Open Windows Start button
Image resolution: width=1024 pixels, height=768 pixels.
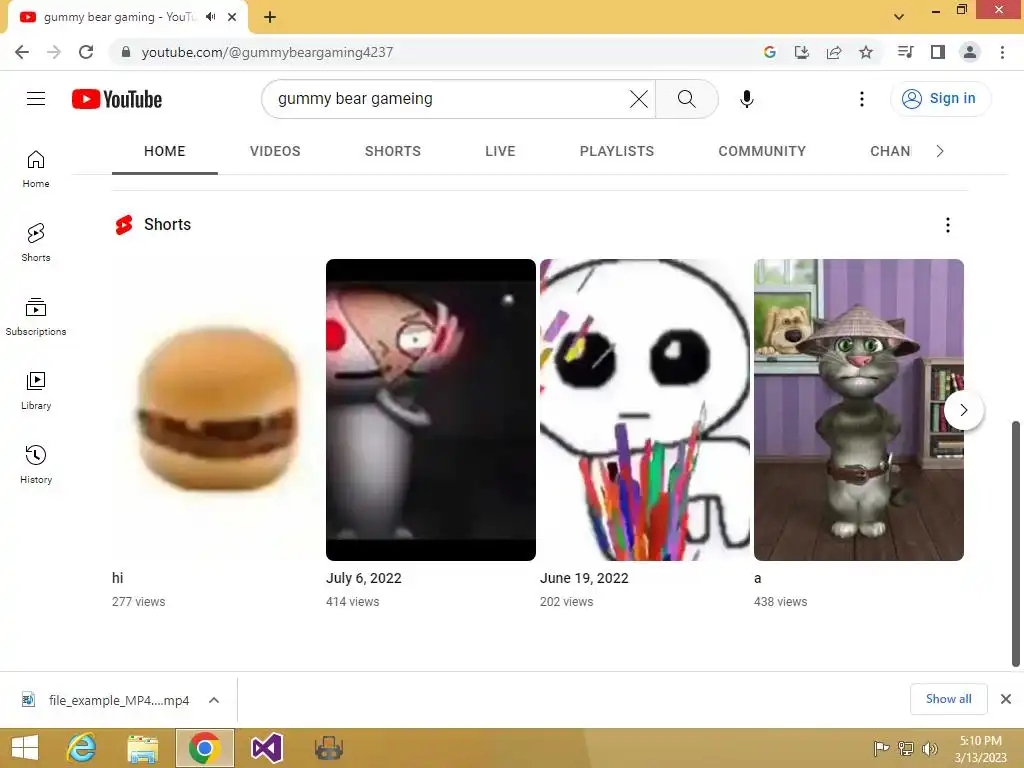(25, 748)
